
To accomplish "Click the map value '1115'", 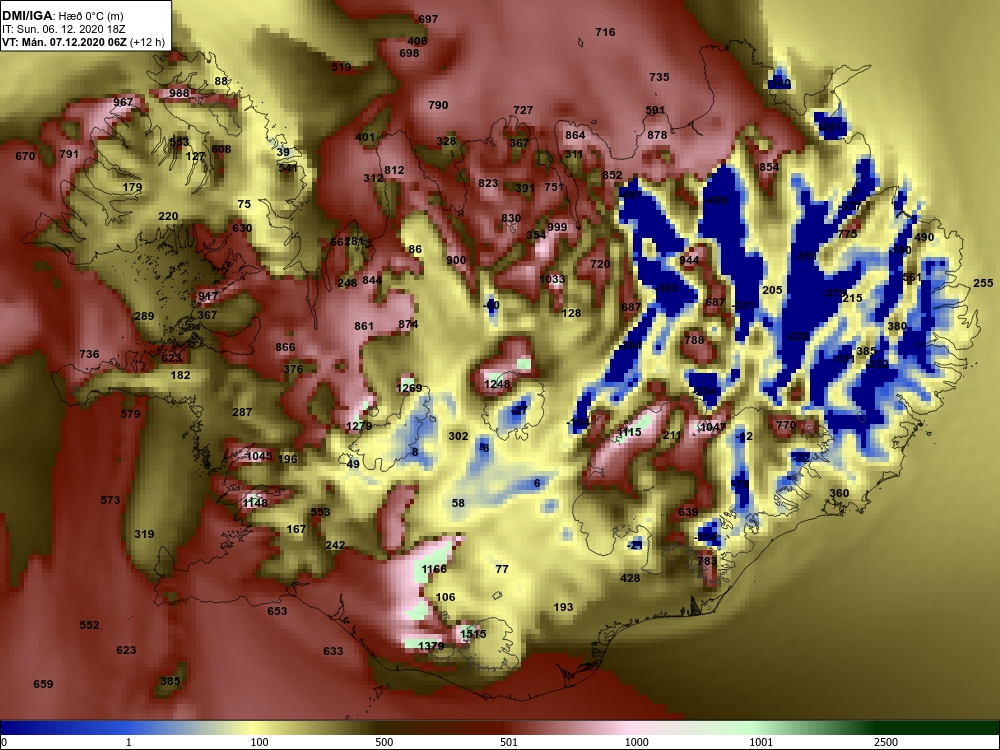I will [x=629, y=432].
